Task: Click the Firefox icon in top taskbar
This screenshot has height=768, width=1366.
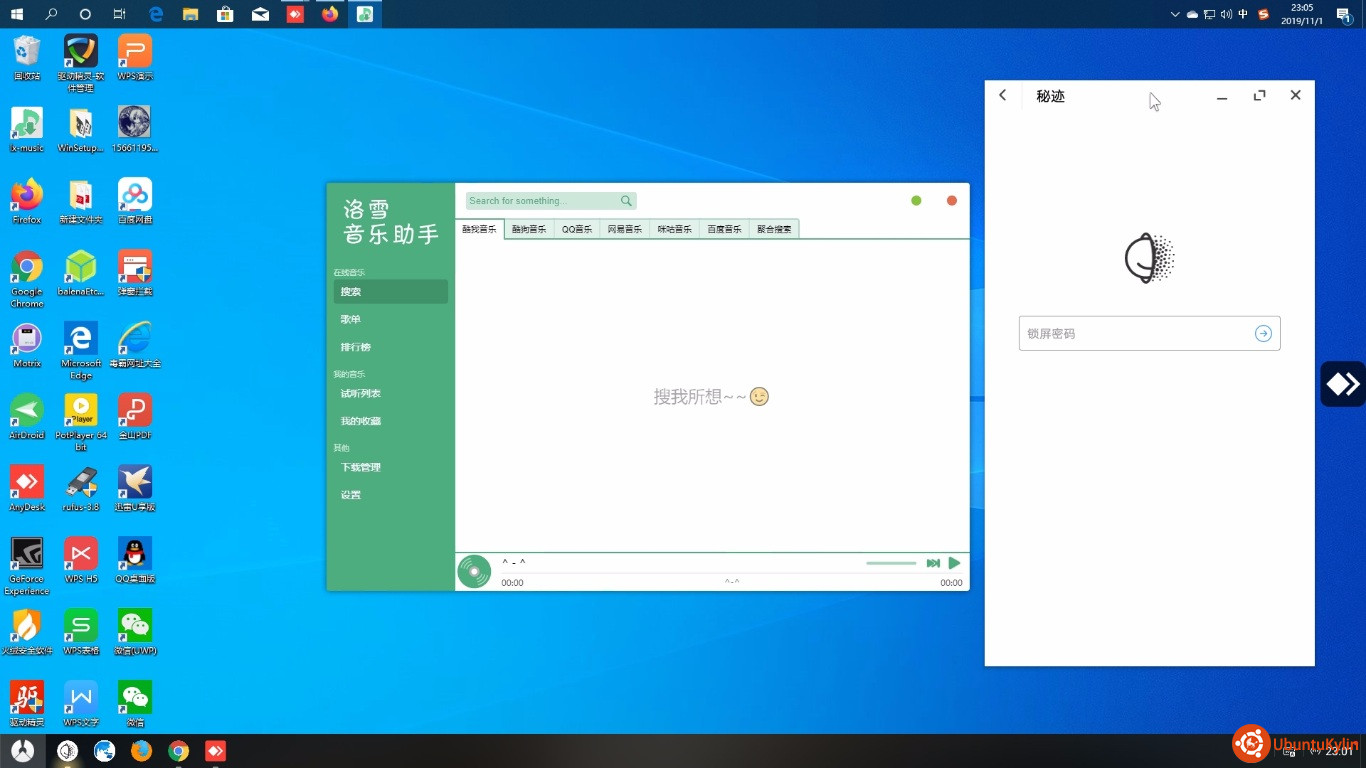Action: coord(330,14)
